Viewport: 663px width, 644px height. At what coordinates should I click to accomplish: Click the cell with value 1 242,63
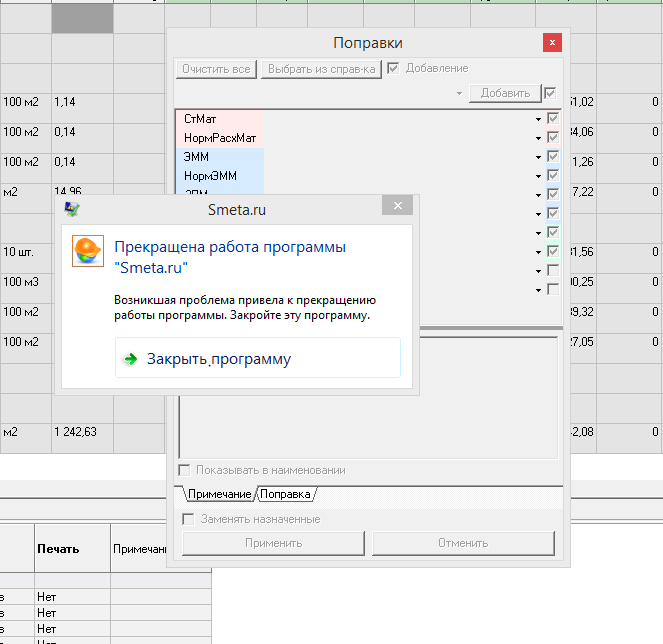point(82,438)
